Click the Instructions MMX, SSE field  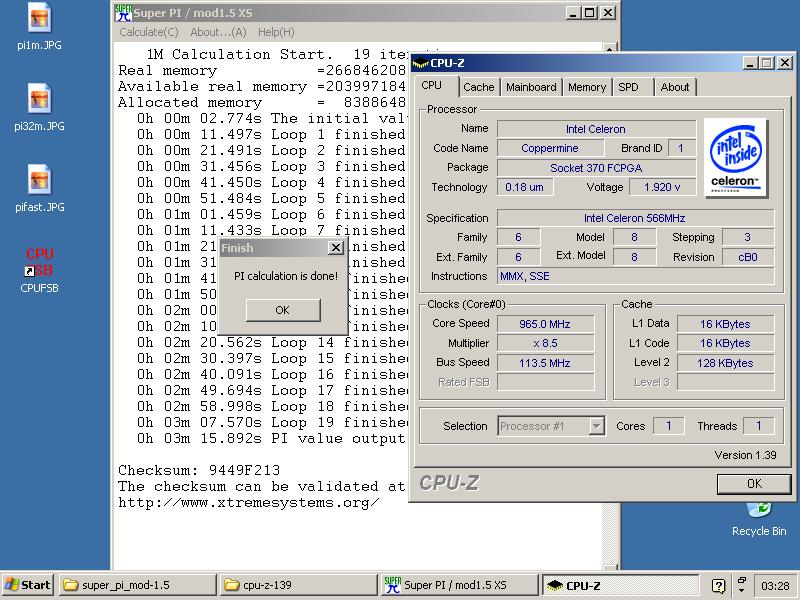coord(635,277)
